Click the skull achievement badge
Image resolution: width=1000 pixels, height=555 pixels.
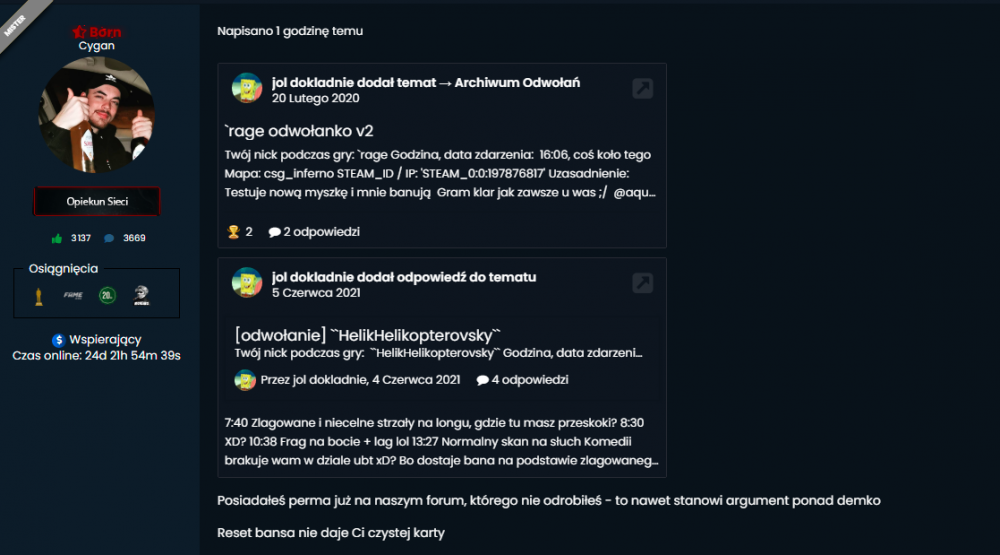click(141, 295)
